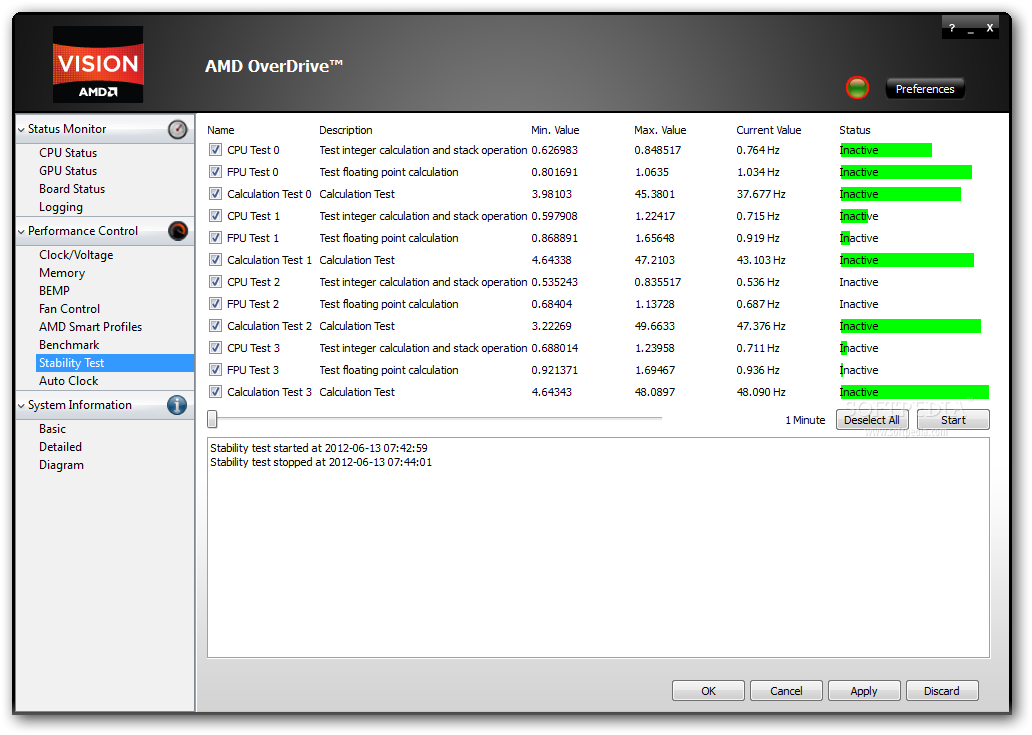Click the Status column header

pos(854,130)
